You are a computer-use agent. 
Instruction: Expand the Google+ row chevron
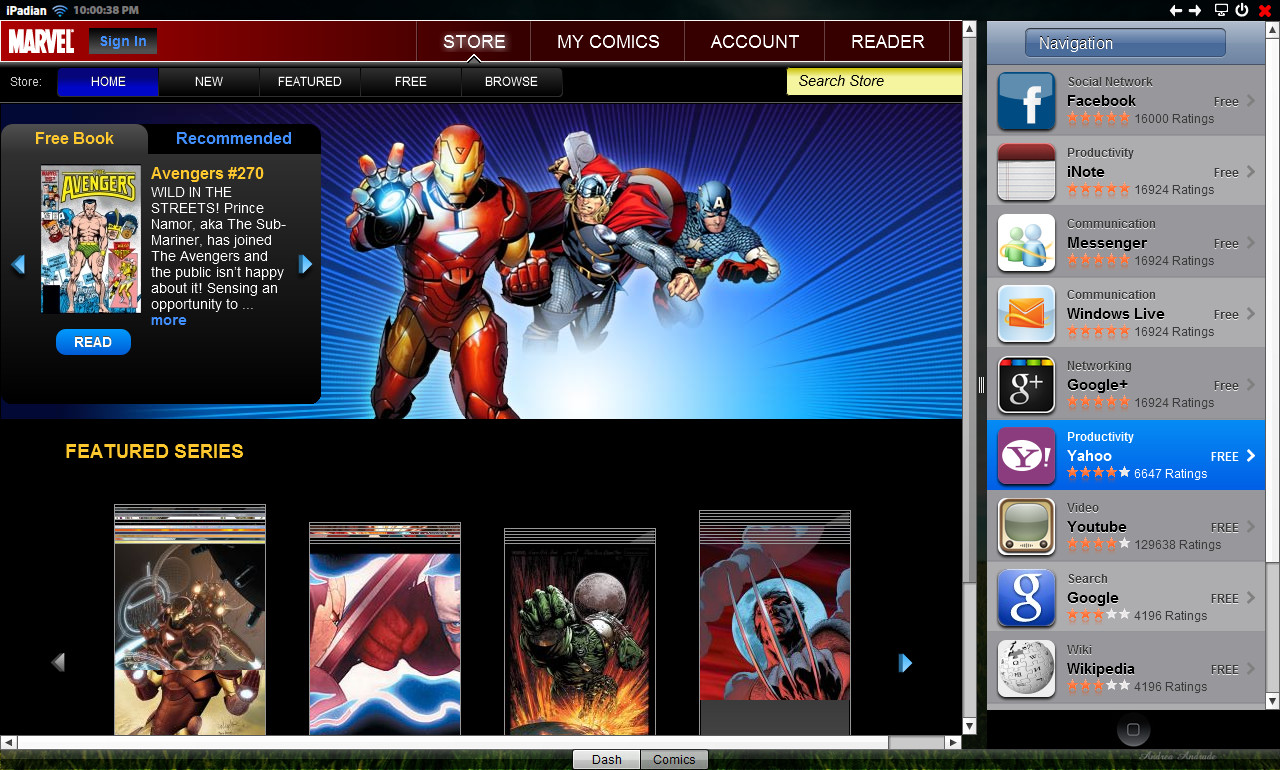pyautogui.click(x=1250, y=385)
